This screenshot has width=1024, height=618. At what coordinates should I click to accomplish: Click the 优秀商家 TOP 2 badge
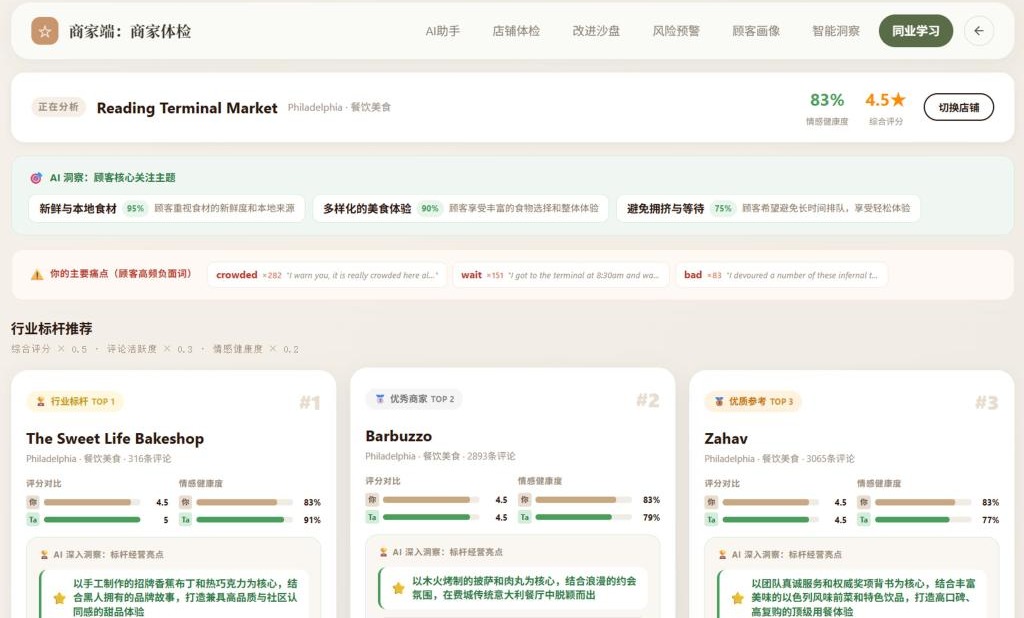coord(414,398)
